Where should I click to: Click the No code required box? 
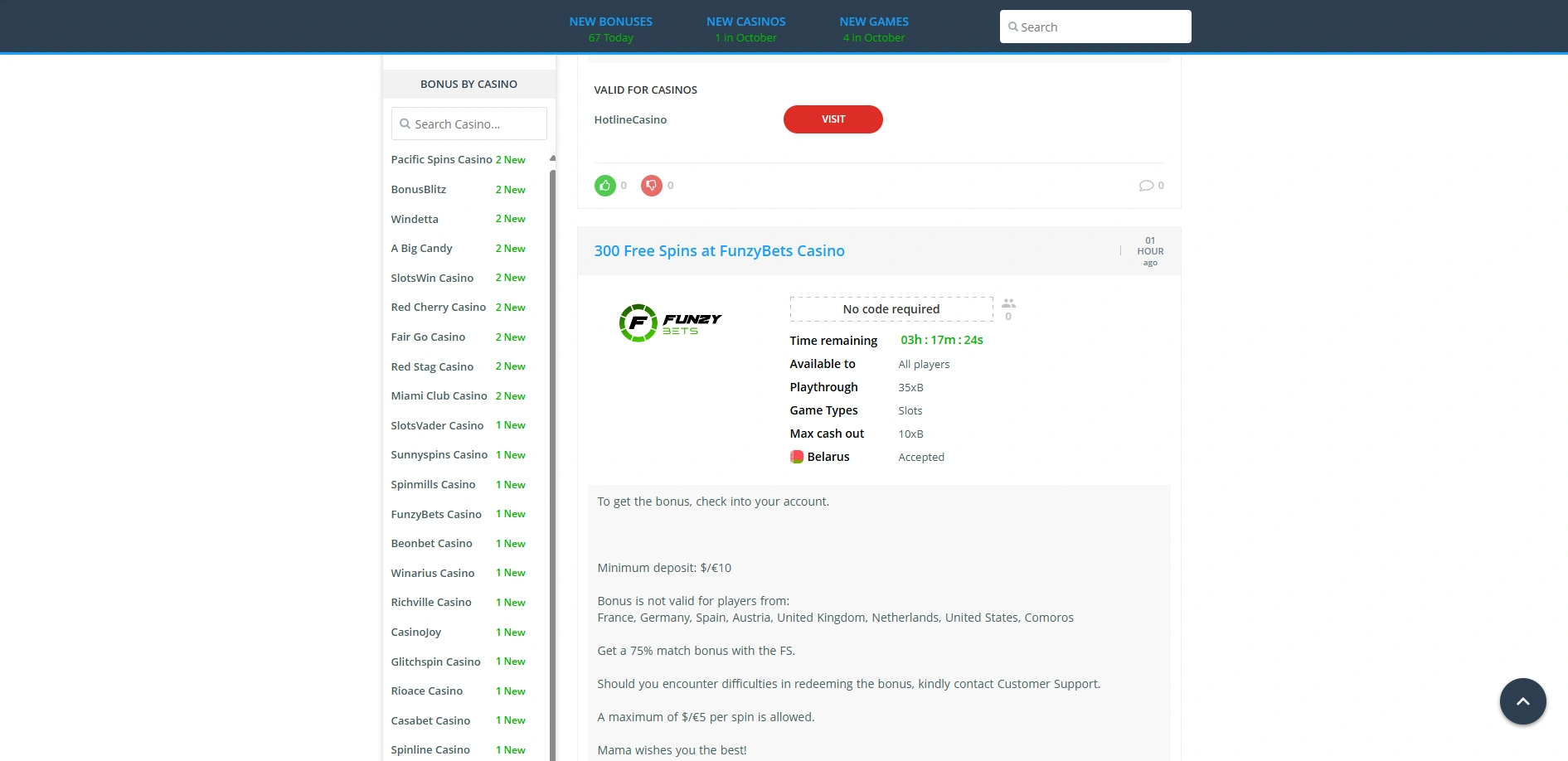point(891,309)
